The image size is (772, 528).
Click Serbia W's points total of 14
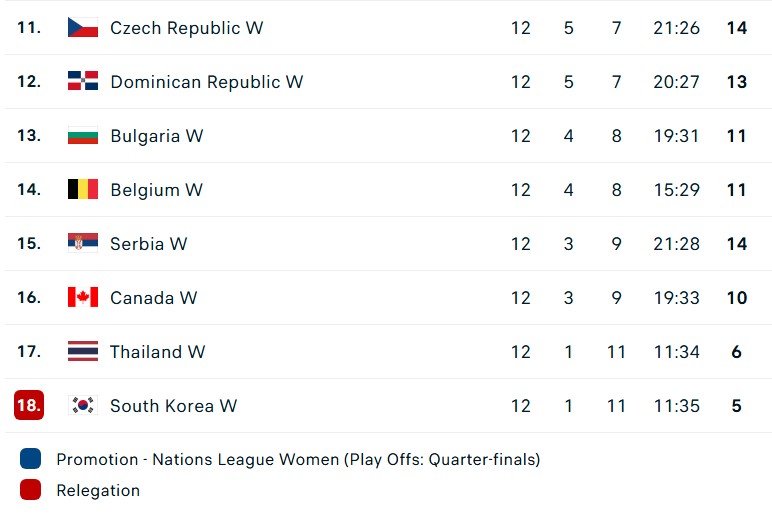[x=737, y=244]
